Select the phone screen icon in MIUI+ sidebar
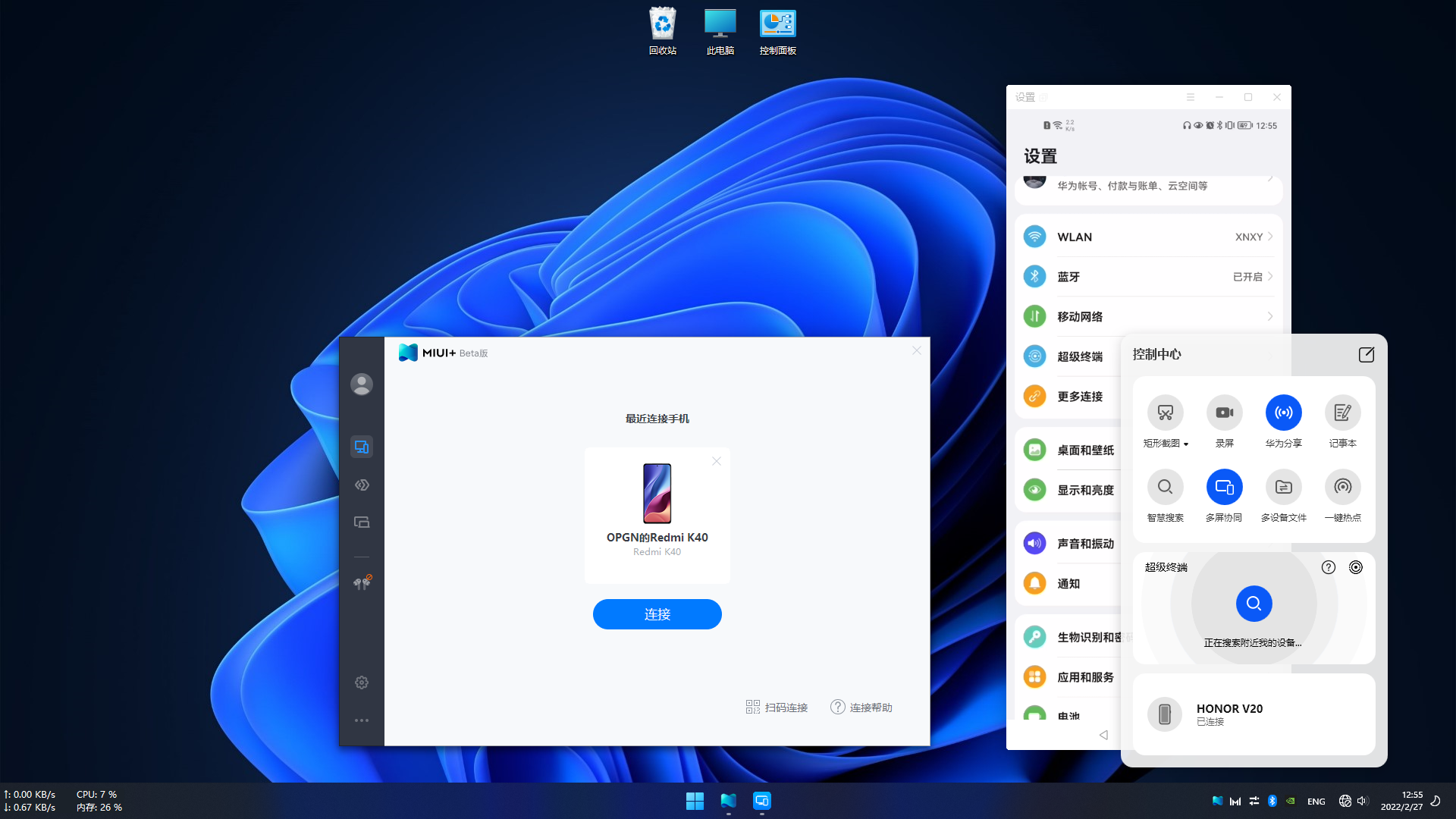 tap(362, 447)
